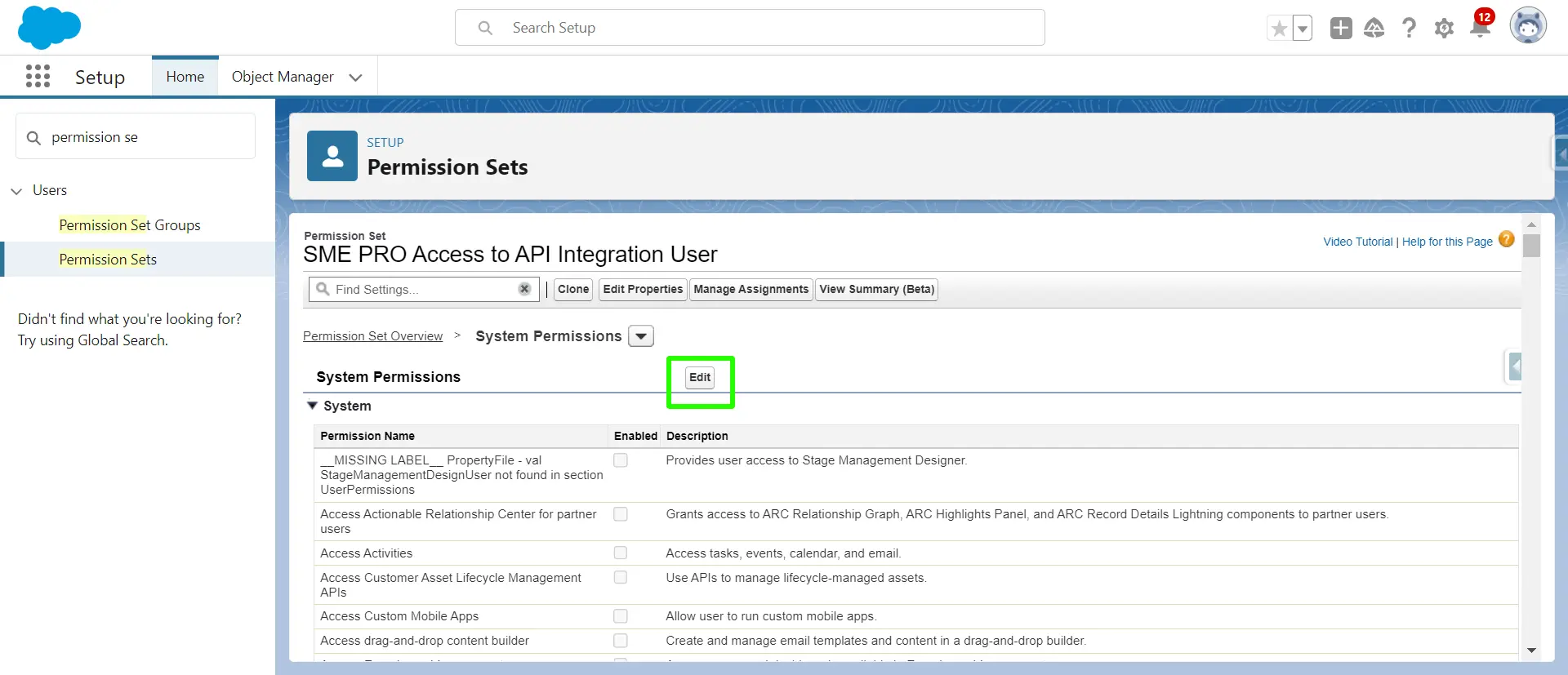Click 'Allow user to run custom mobile apps.' text

pos(771,616)
